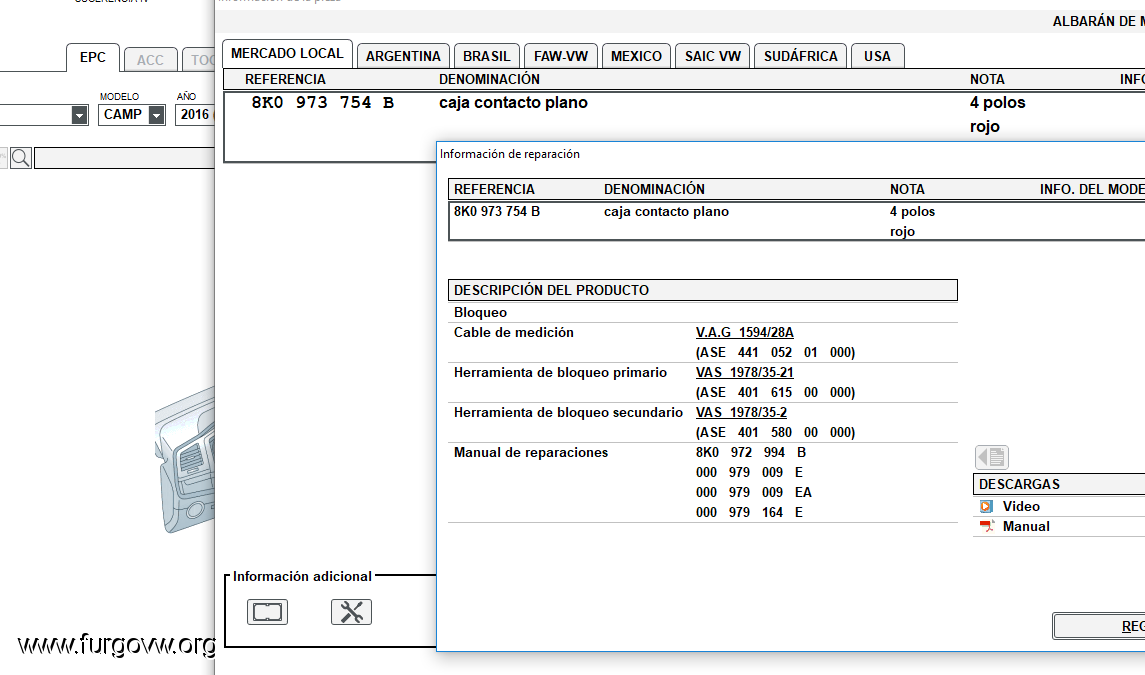Select part 8K0 973 754 B in main list
This screenshot has height=675, width=1145.
[322, 103]
